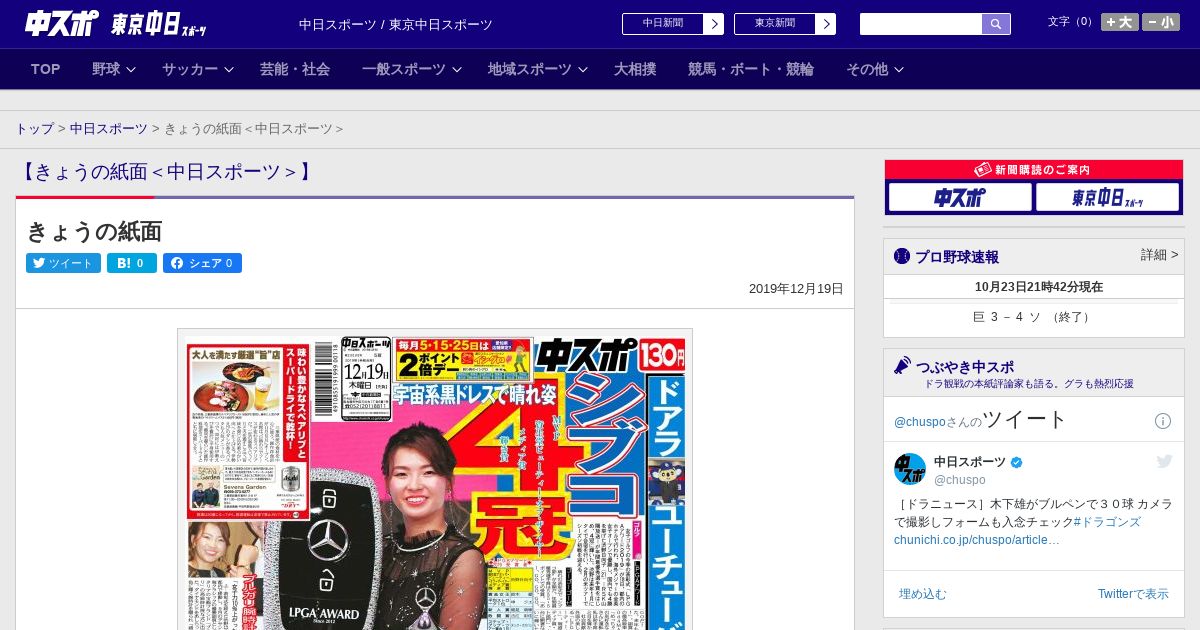
Task: Click the search magnifier button
Action: click(996, 24)
